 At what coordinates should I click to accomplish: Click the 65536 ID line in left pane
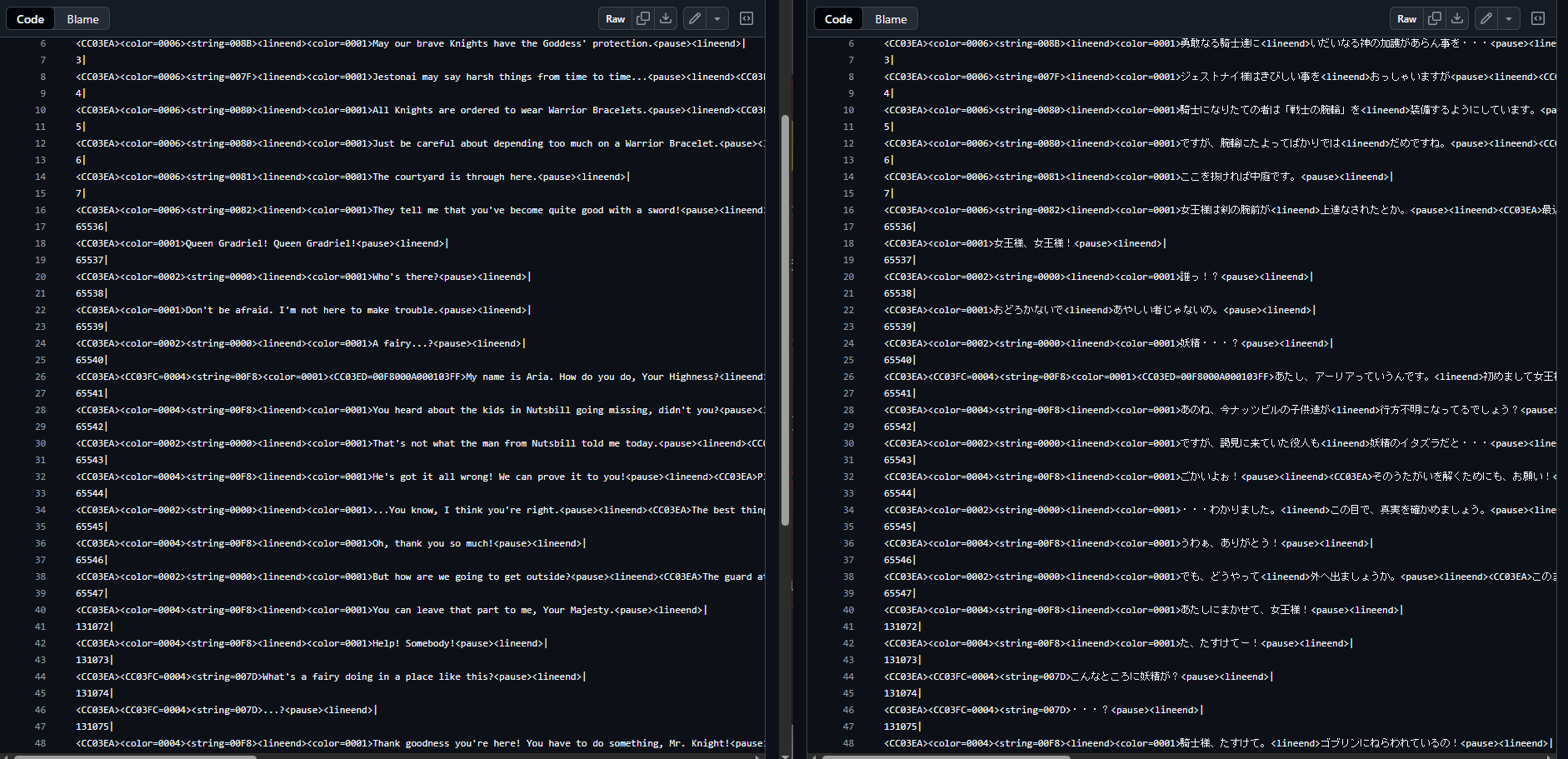[x=92, y=227]
